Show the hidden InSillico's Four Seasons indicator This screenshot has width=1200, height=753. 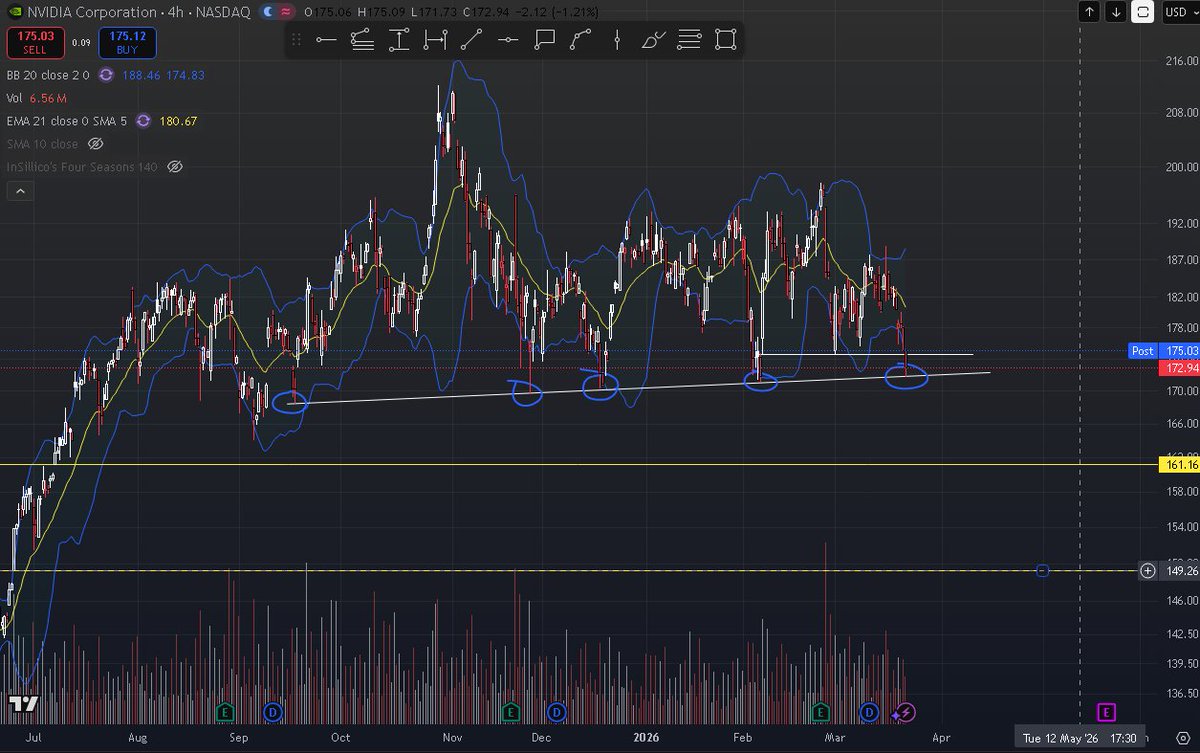[x=175, y=167]
